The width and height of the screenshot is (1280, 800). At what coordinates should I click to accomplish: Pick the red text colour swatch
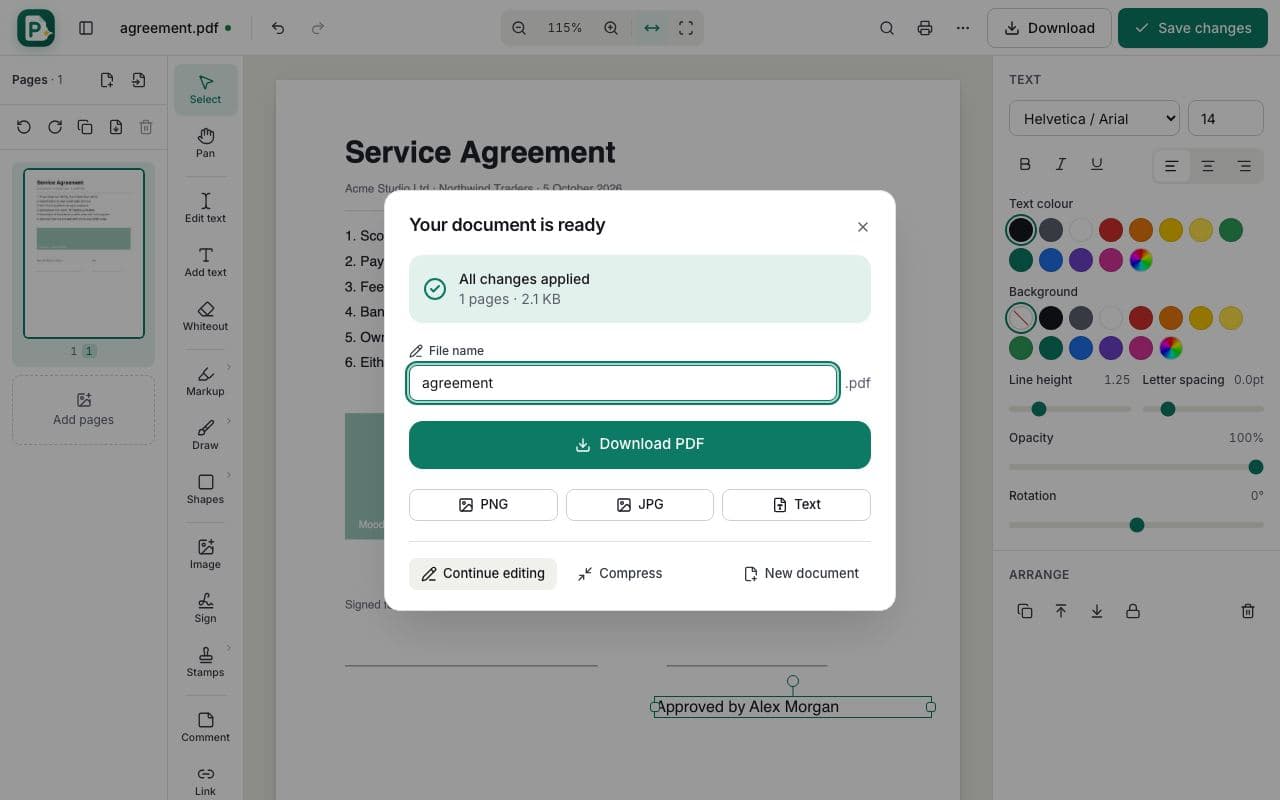[x=1111, y=230]
